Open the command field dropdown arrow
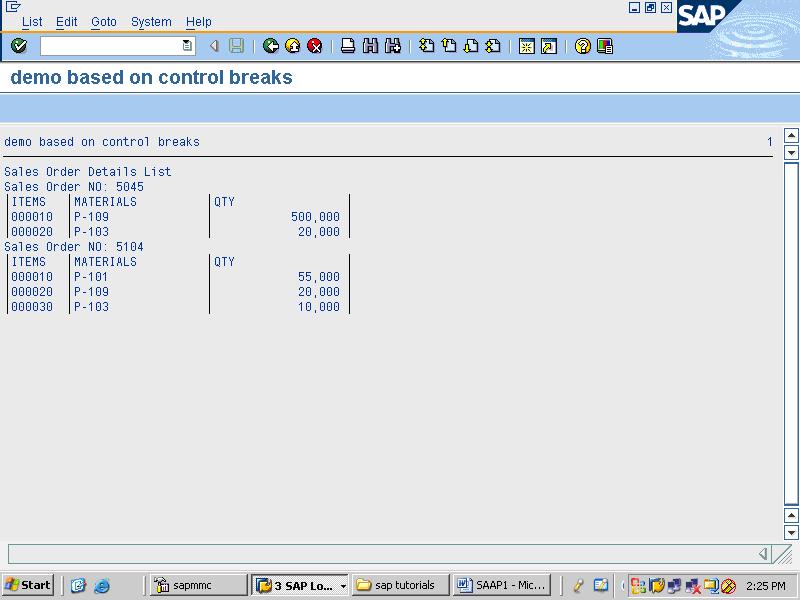The width and height of the screenshot is (800, 600). pos(185,44)
